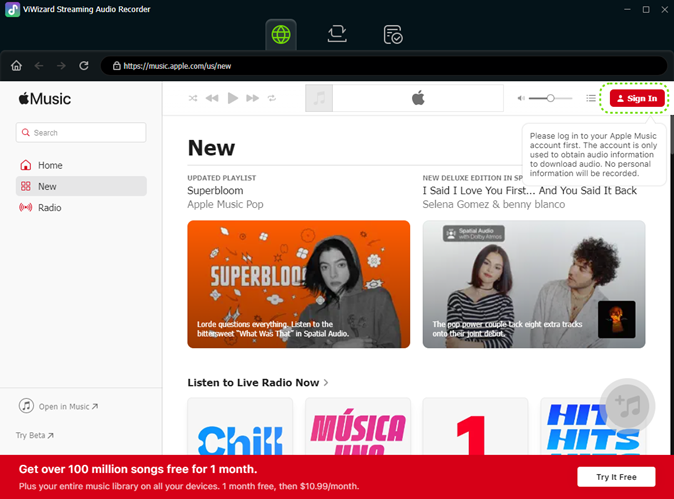This screenshot has height=499, width=674.
Task: Minimize the ViWizard window
Action: (x=627, y=9)
